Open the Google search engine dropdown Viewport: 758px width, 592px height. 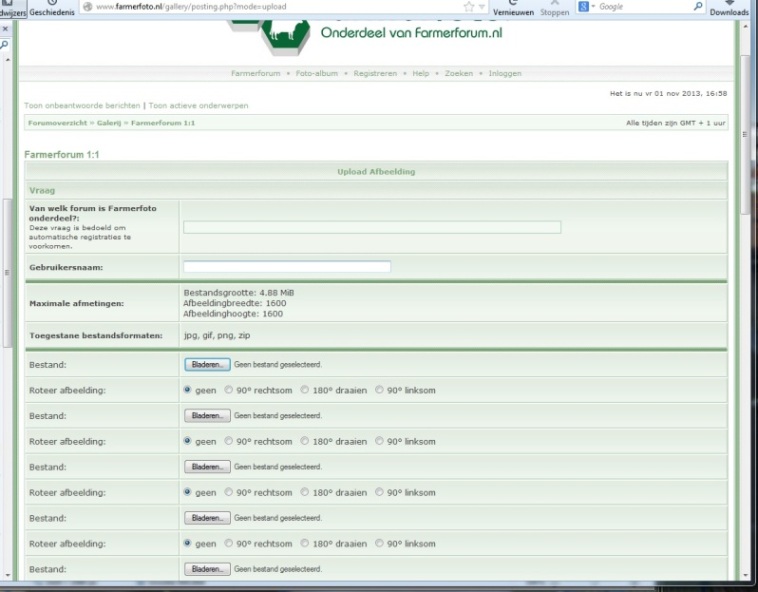coord(587,7)
